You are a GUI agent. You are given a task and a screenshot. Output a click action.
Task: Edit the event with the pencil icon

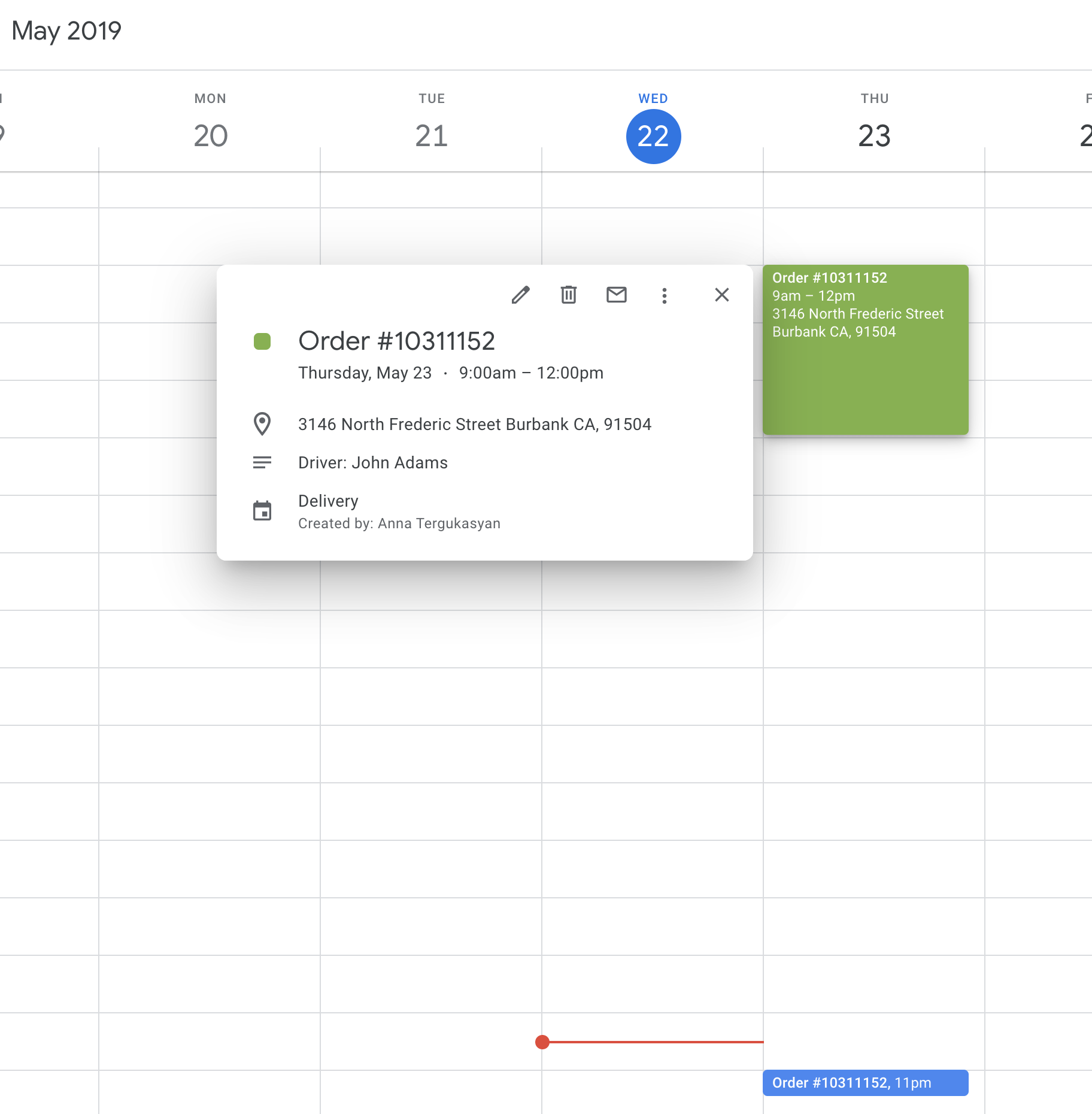coord(521,295)
